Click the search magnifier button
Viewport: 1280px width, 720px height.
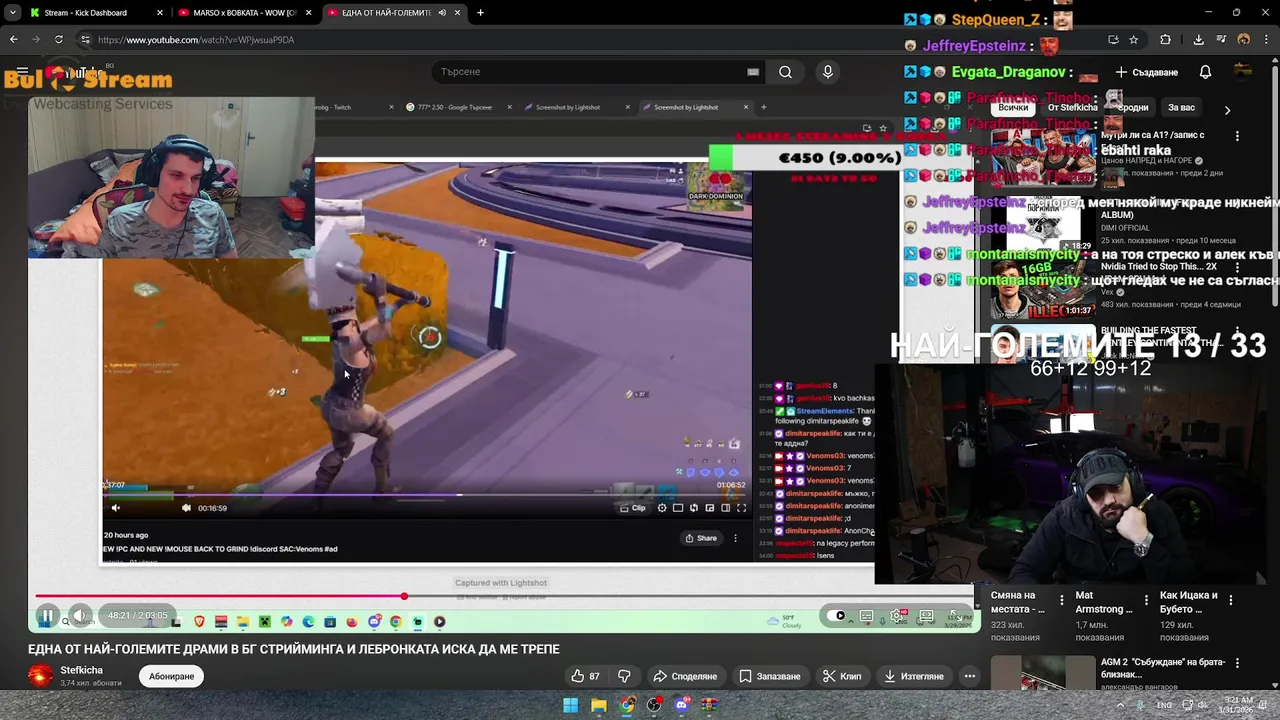(785, 72)
